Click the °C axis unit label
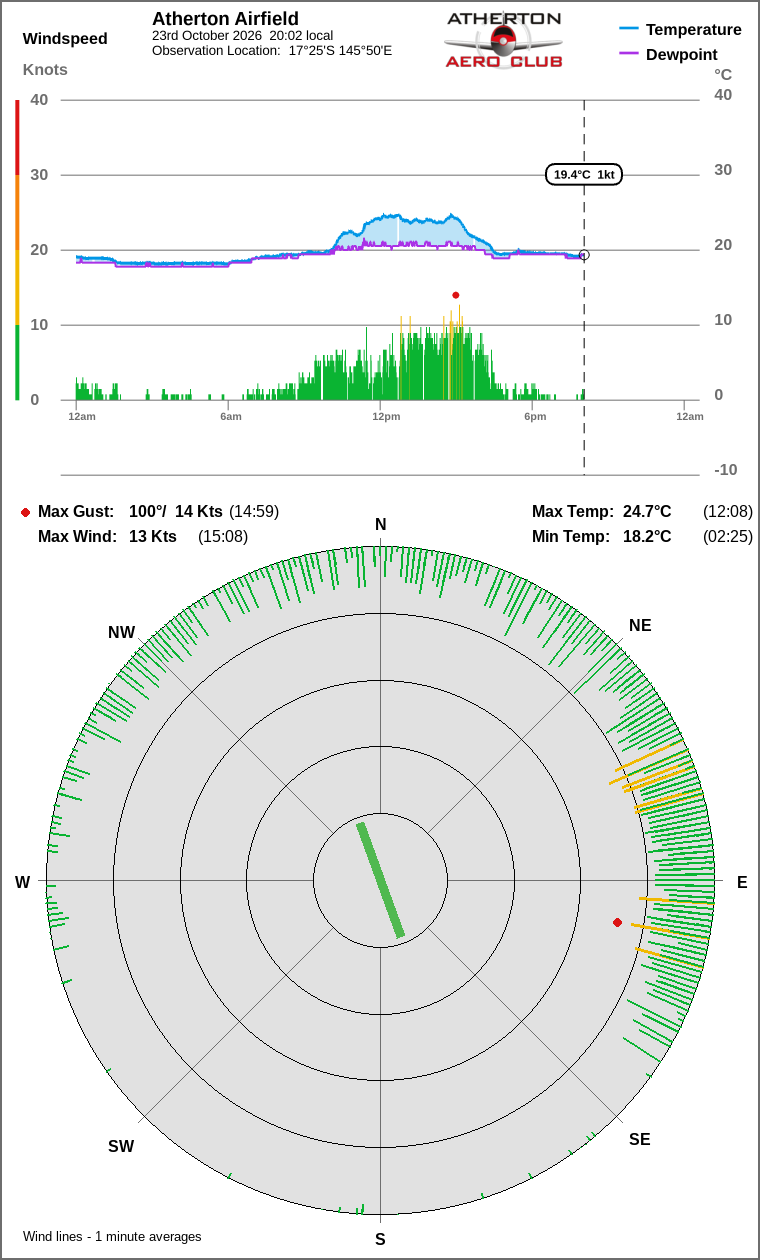The image size is (760, 1260). 723,75
